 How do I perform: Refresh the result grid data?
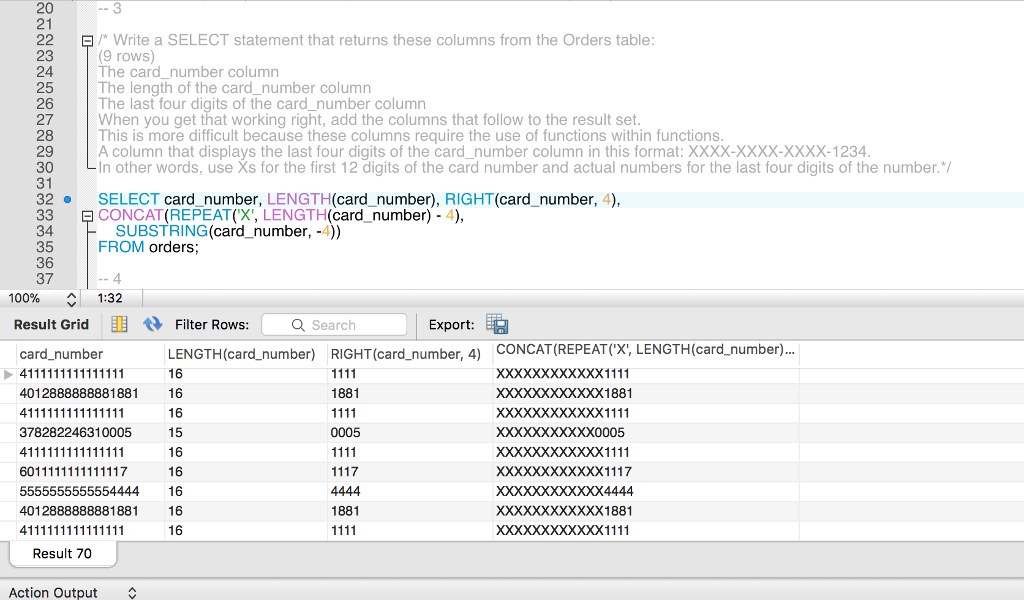click(152, 324)
